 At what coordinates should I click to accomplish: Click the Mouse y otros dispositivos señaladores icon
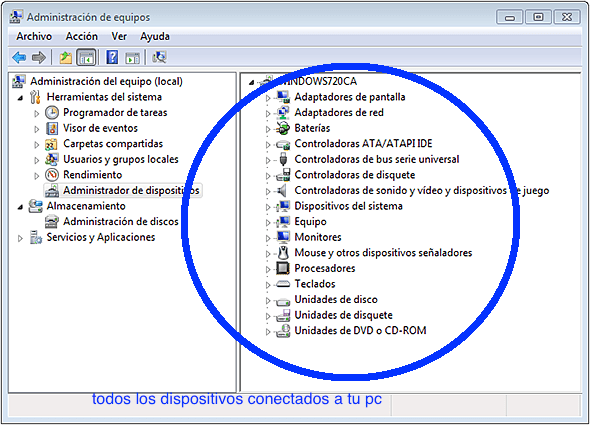click(283, 253)
